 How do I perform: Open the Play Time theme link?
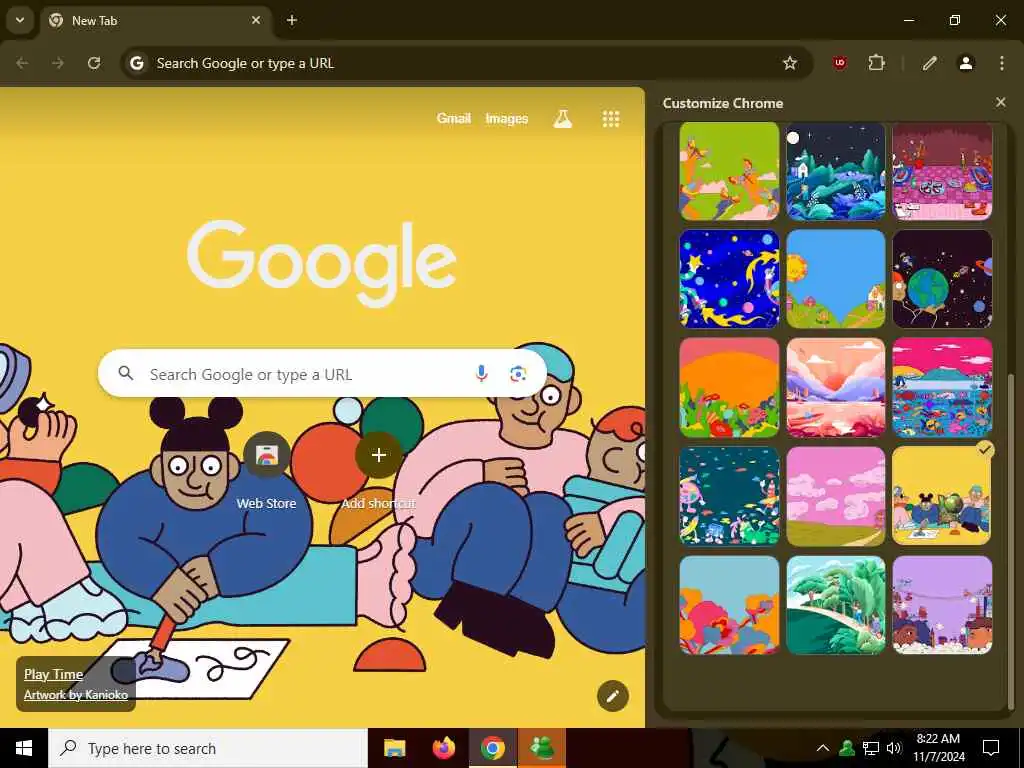pos(54,675)
